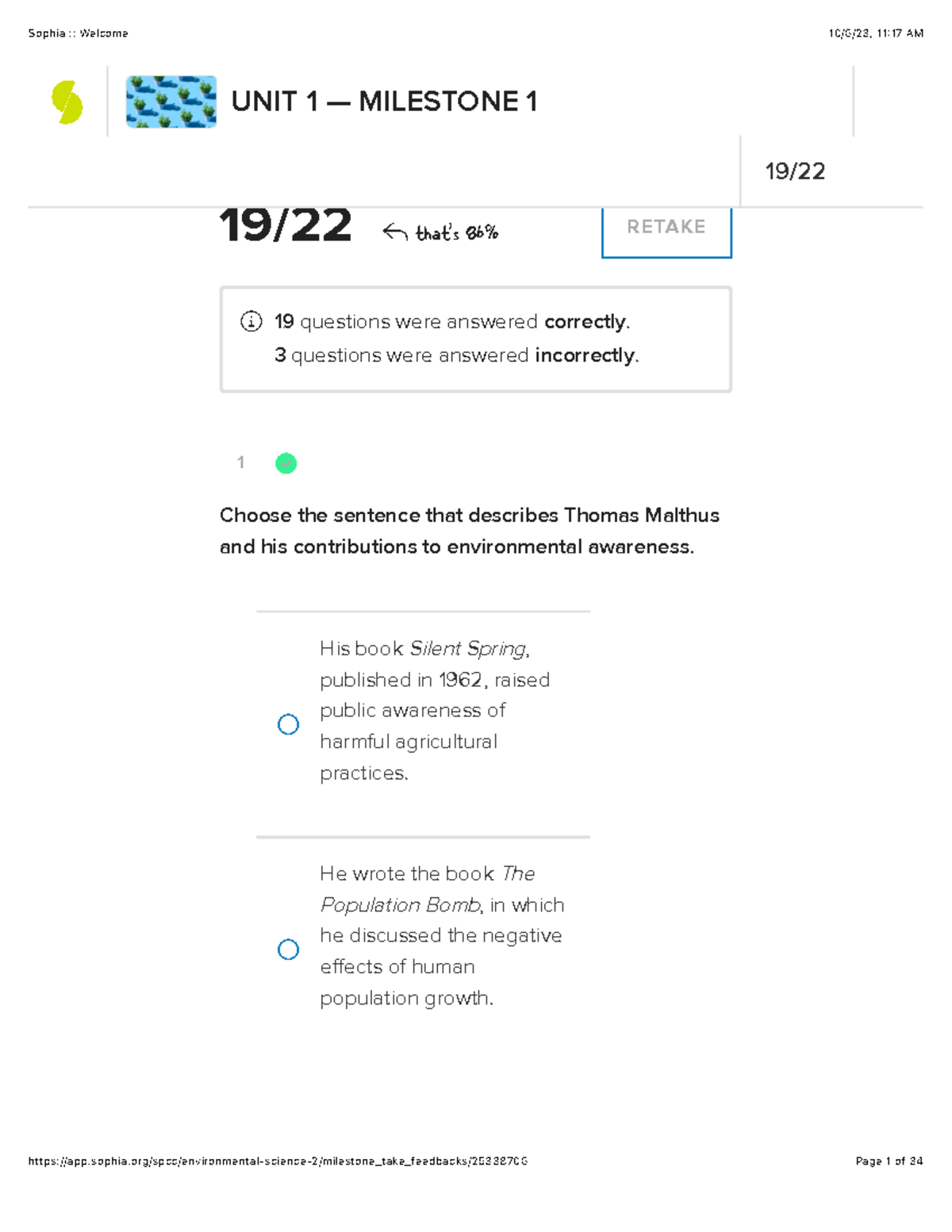This screenshot has width=952, height=1232.
Task: Click the Sophia green logo icon
Action: [67, 102]
